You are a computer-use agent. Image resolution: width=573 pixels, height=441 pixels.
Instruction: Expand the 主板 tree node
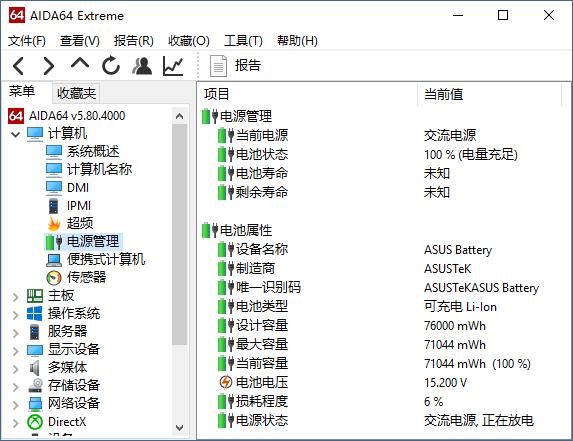pos(15,297)
